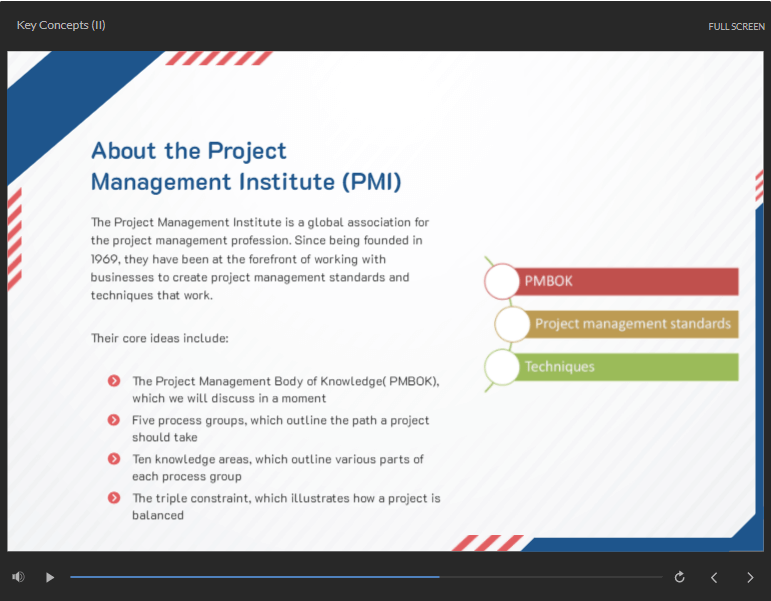Open FULL SCREEN mode
Image resolution: width=771 pixels, height=601 pixels.
(x=736, y=27)
